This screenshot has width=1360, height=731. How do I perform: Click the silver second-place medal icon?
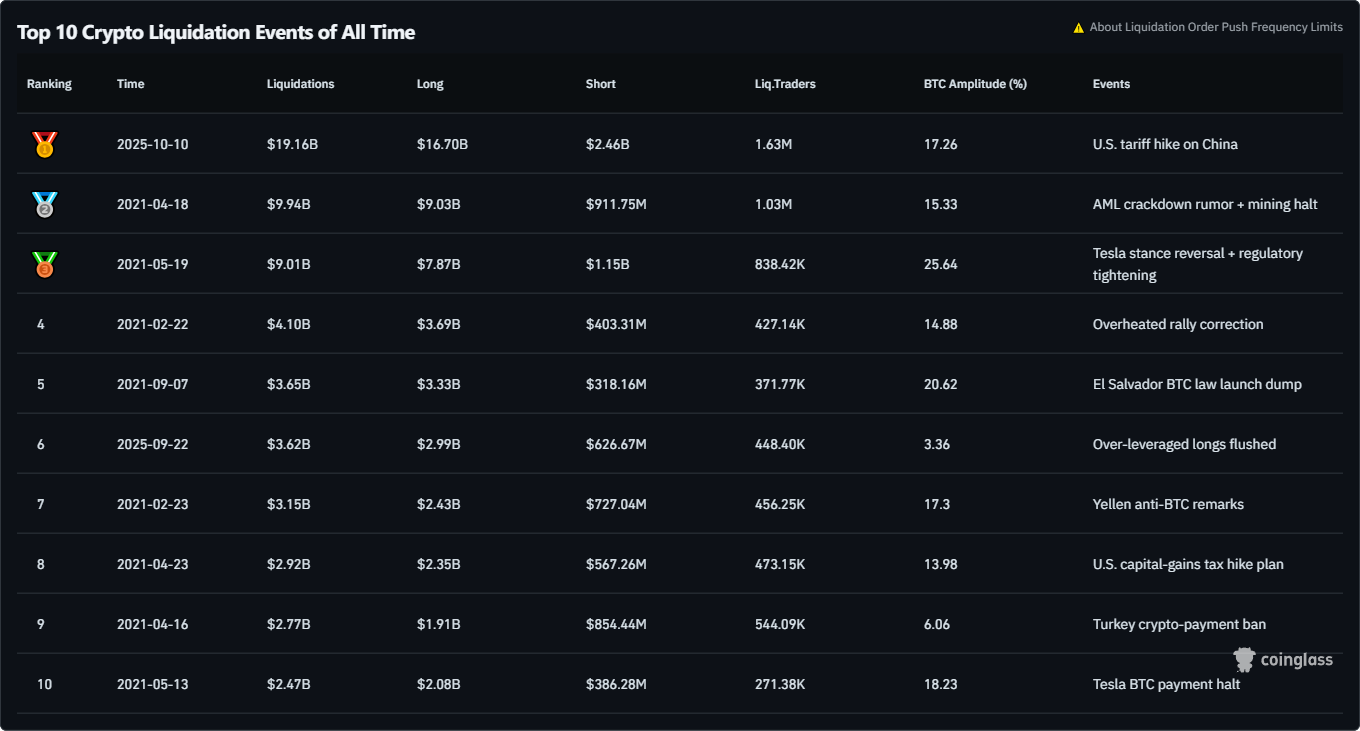(44, 205)
